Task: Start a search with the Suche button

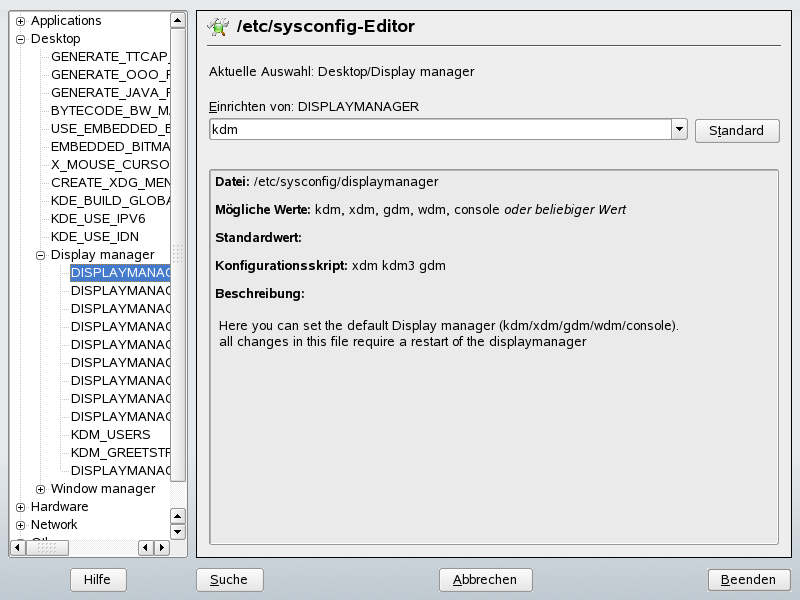Action: (x=229, y=579)
